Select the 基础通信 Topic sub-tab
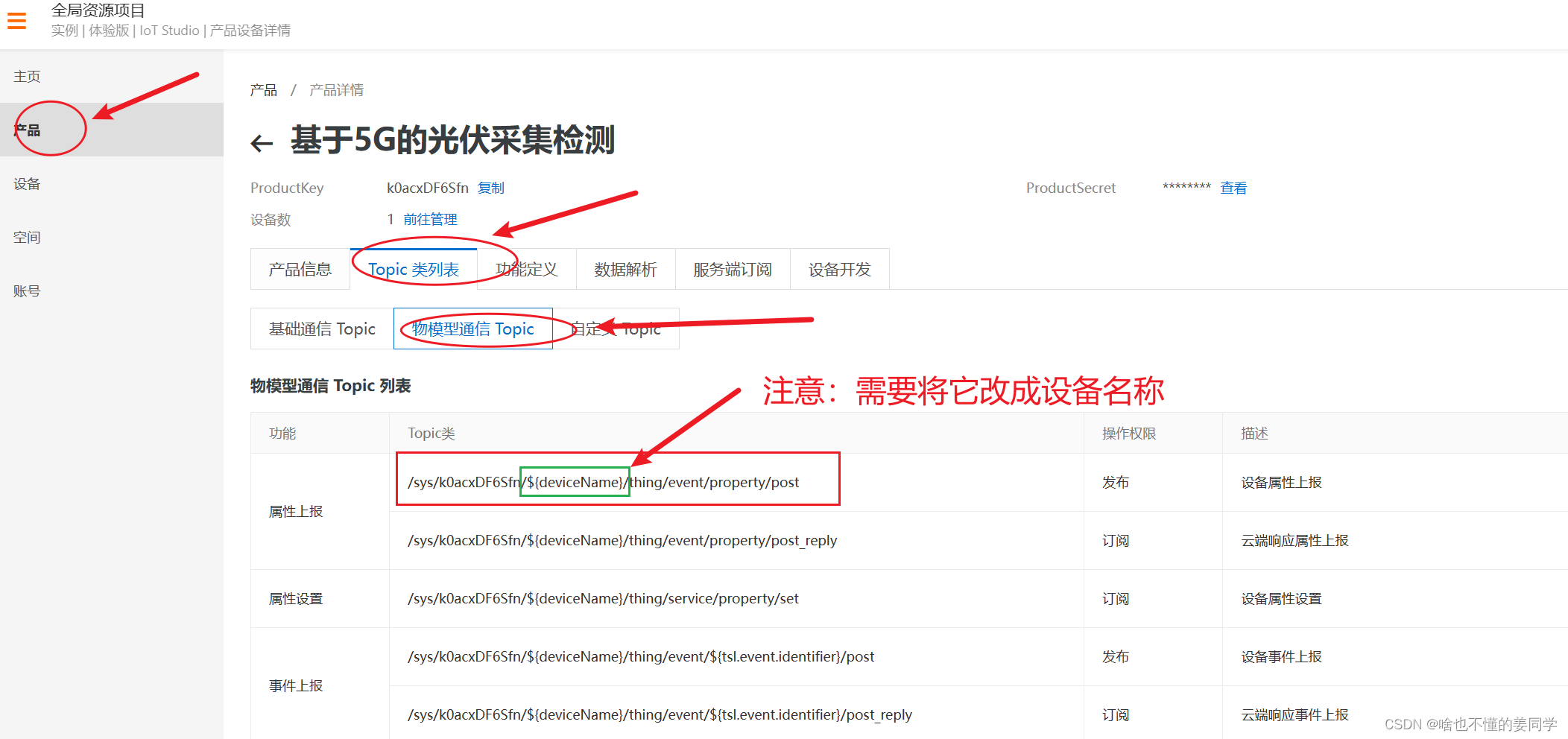 (321, 329)
